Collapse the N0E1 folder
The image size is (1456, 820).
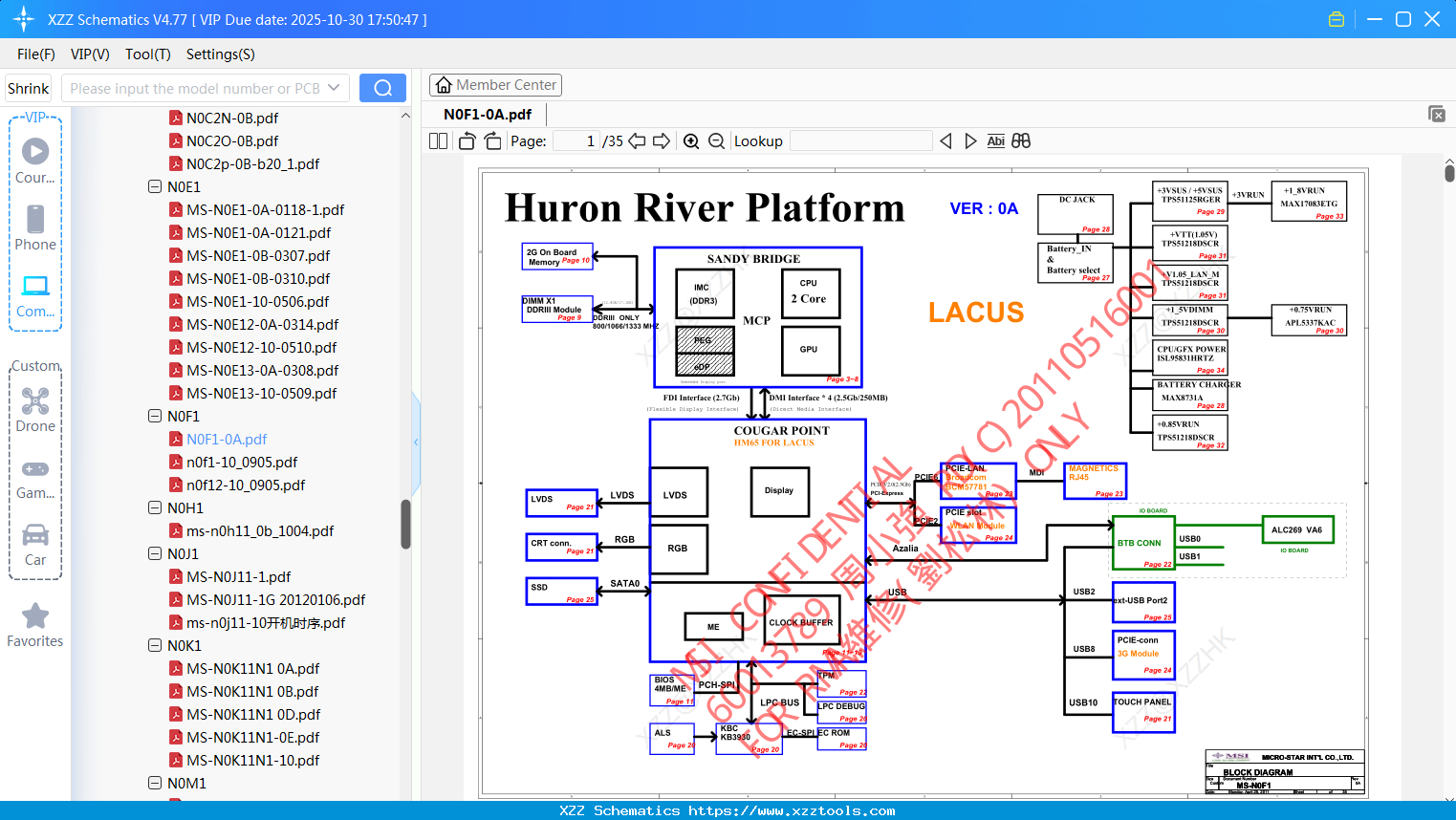tap(155, 187)
